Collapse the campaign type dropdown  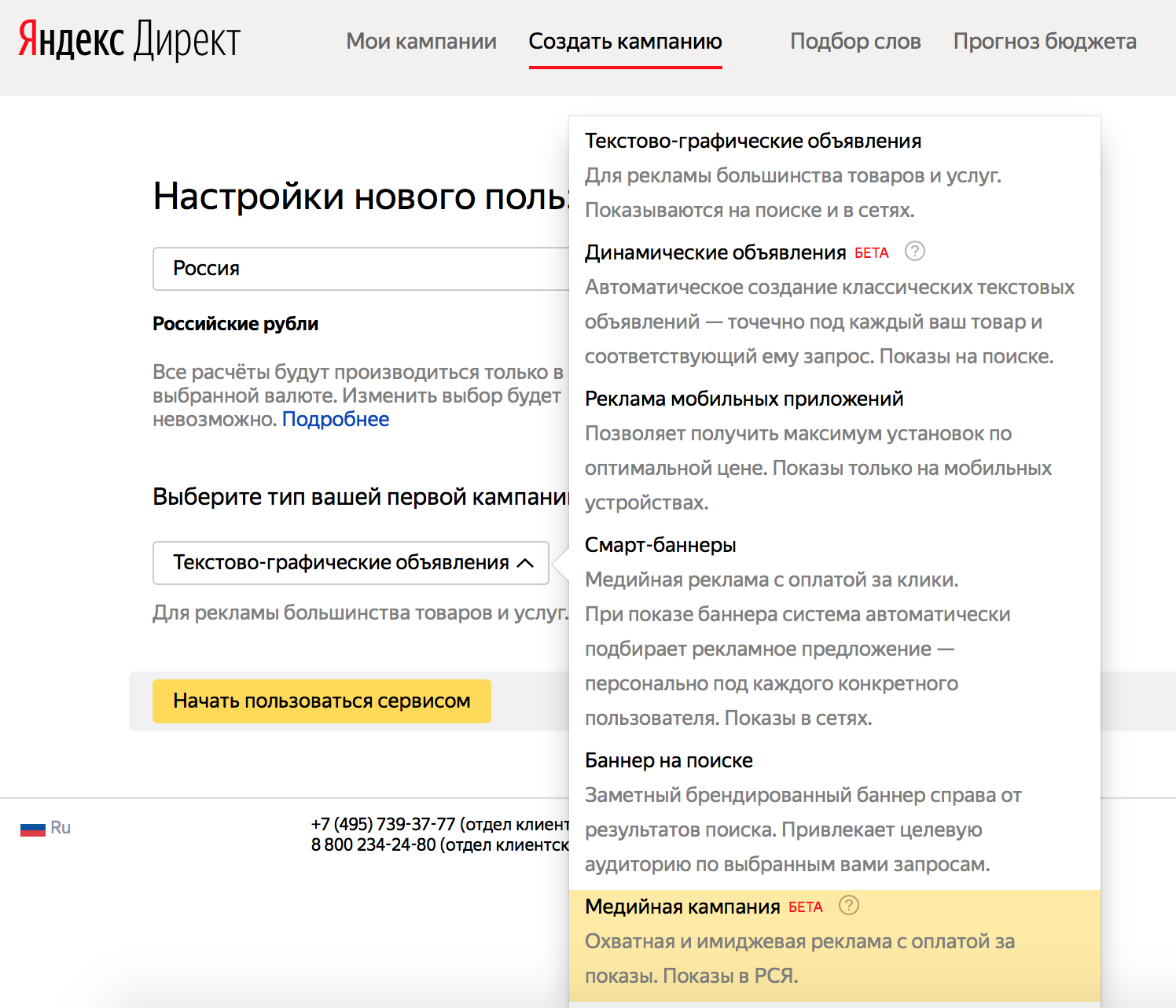tap(351, 563)
